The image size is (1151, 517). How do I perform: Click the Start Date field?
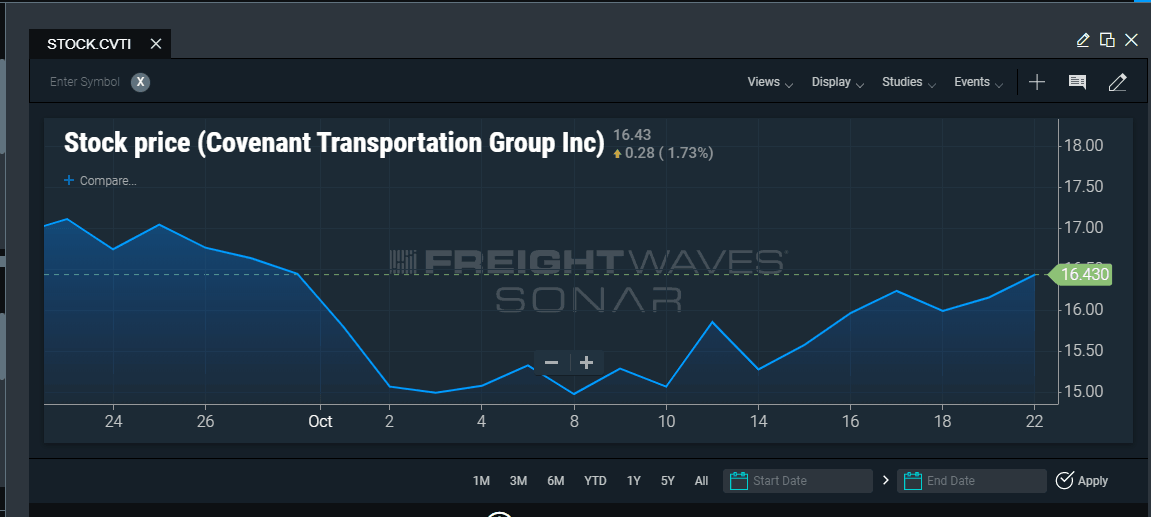click(798, 481)
